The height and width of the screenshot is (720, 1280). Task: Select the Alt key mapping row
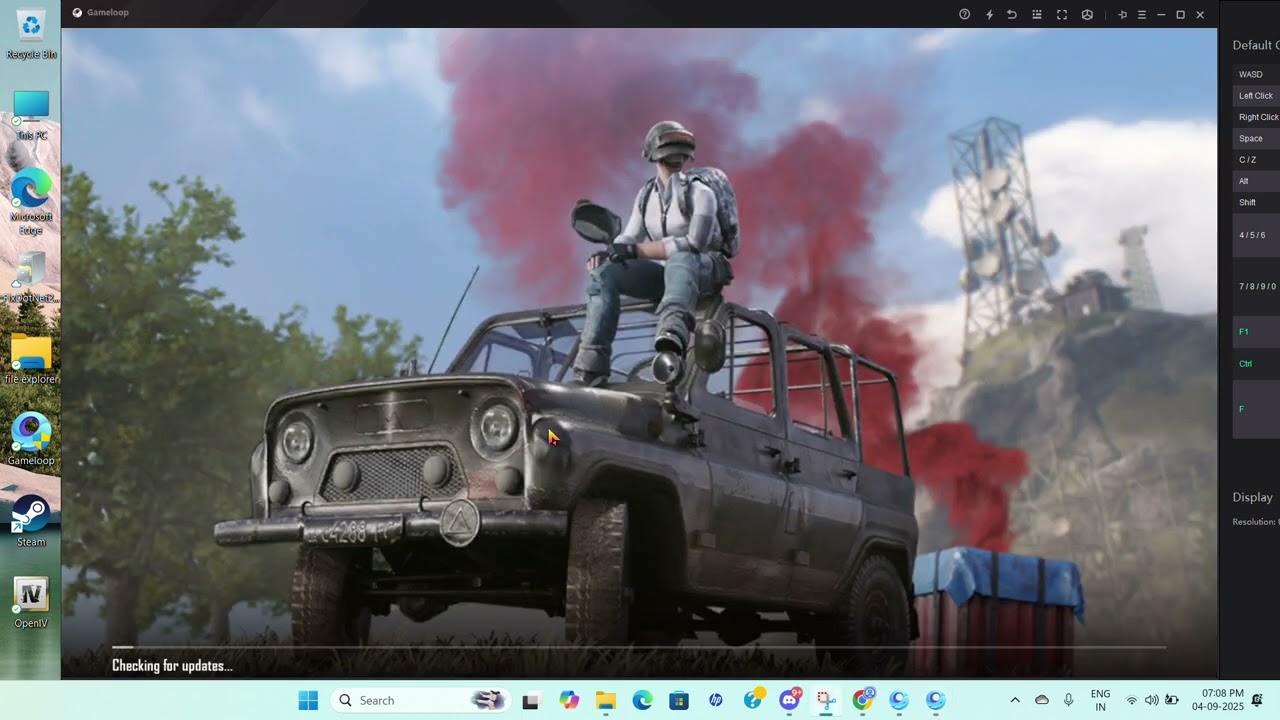point(1256,181)
